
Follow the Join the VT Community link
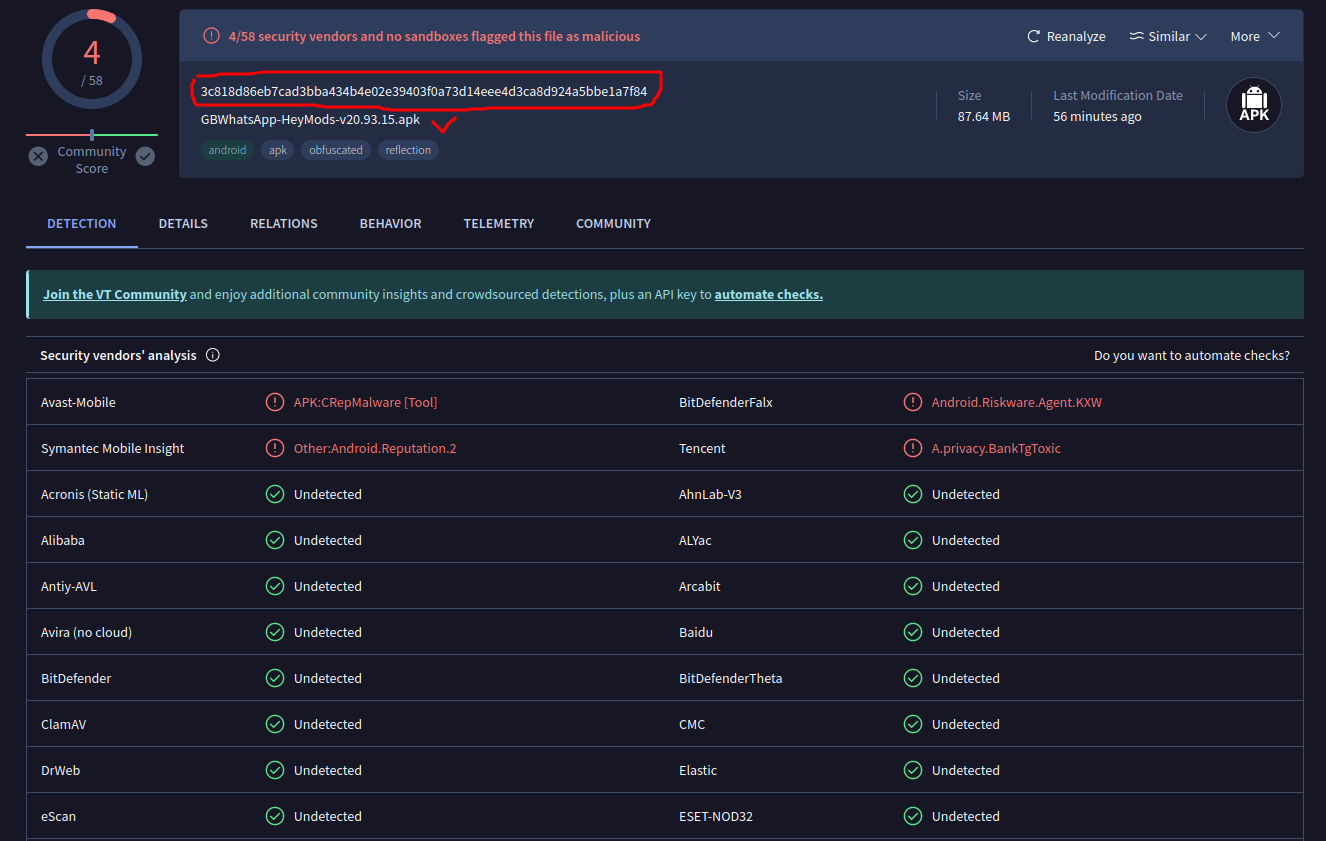click(115, 295)
